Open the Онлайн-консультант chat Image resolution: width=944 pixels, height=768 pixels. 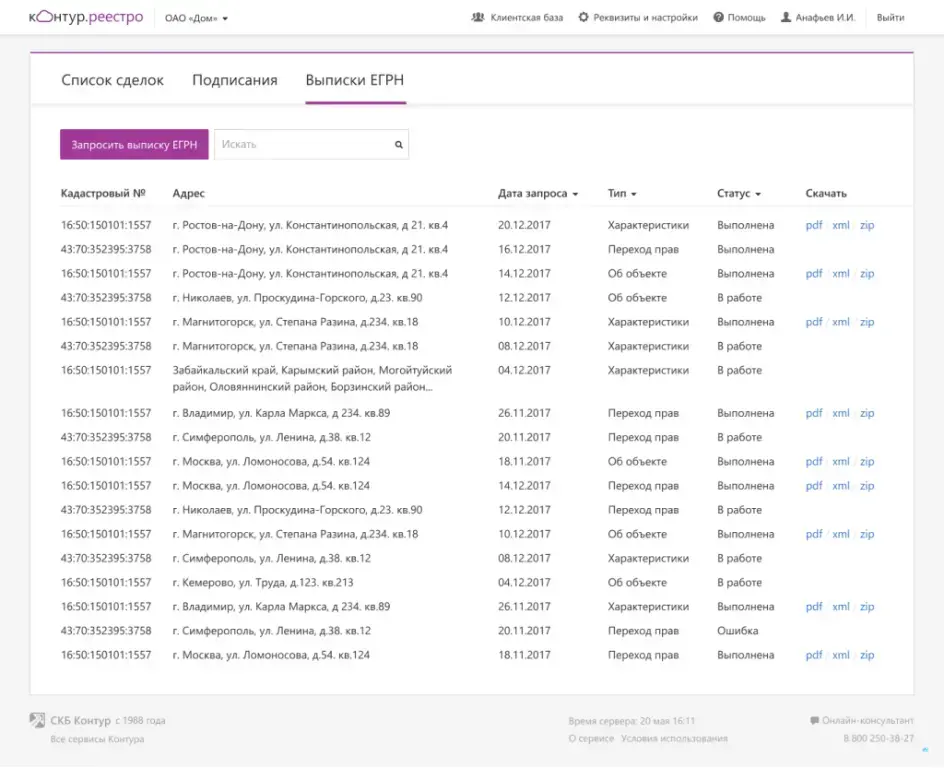[x=862, y=720]
